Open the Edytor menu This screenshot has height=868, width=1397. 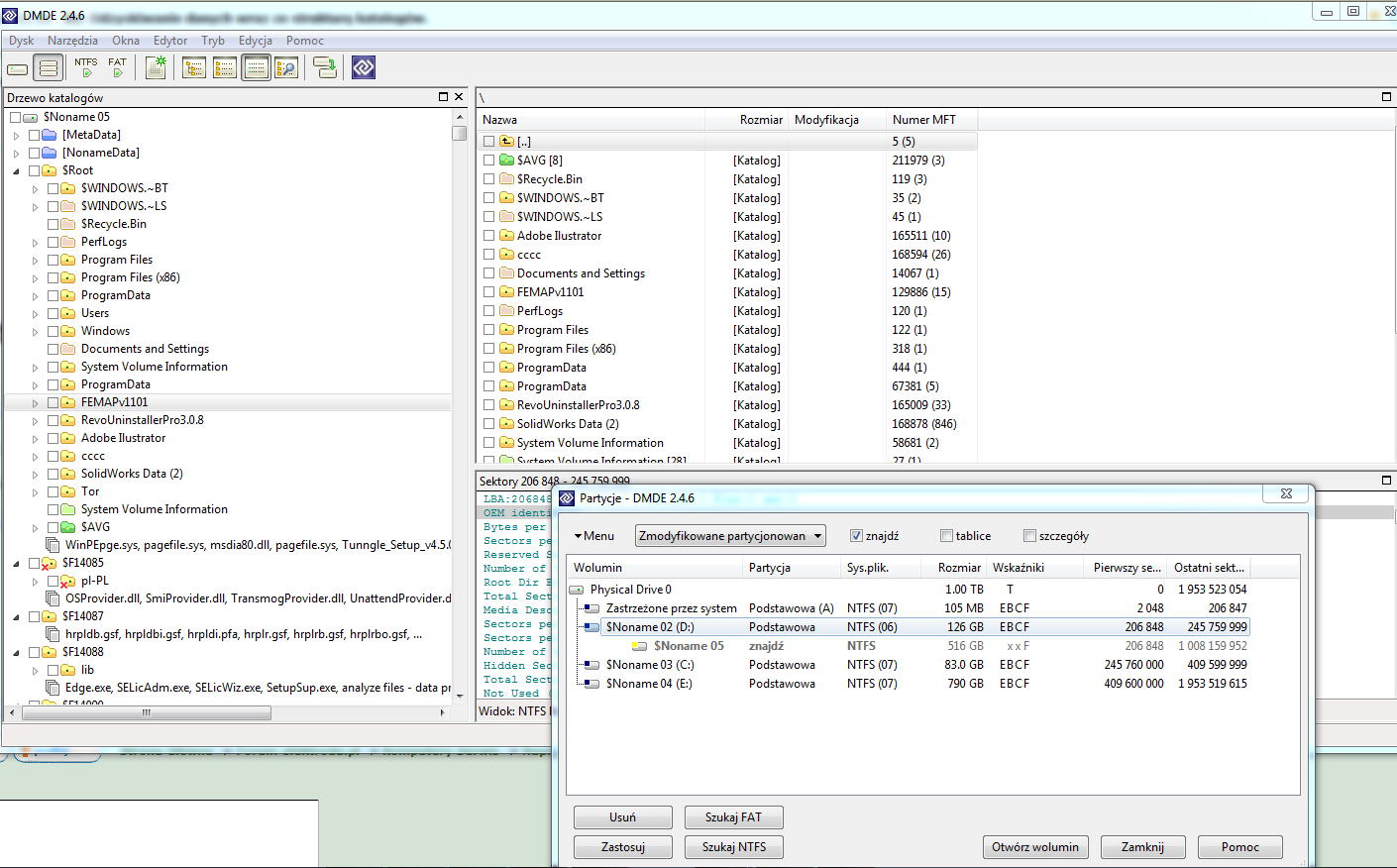[170, 41]
